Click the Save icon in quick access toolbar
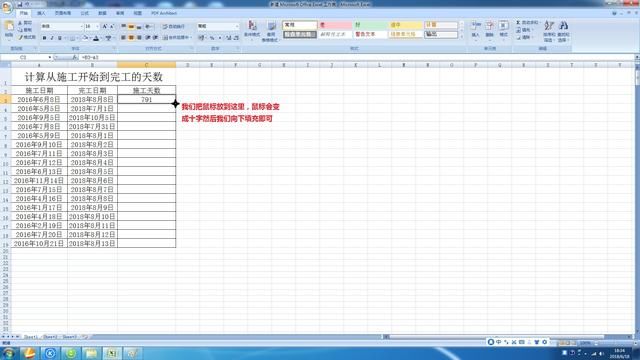The width and height of the screenshot is (640, 360). 20,4
